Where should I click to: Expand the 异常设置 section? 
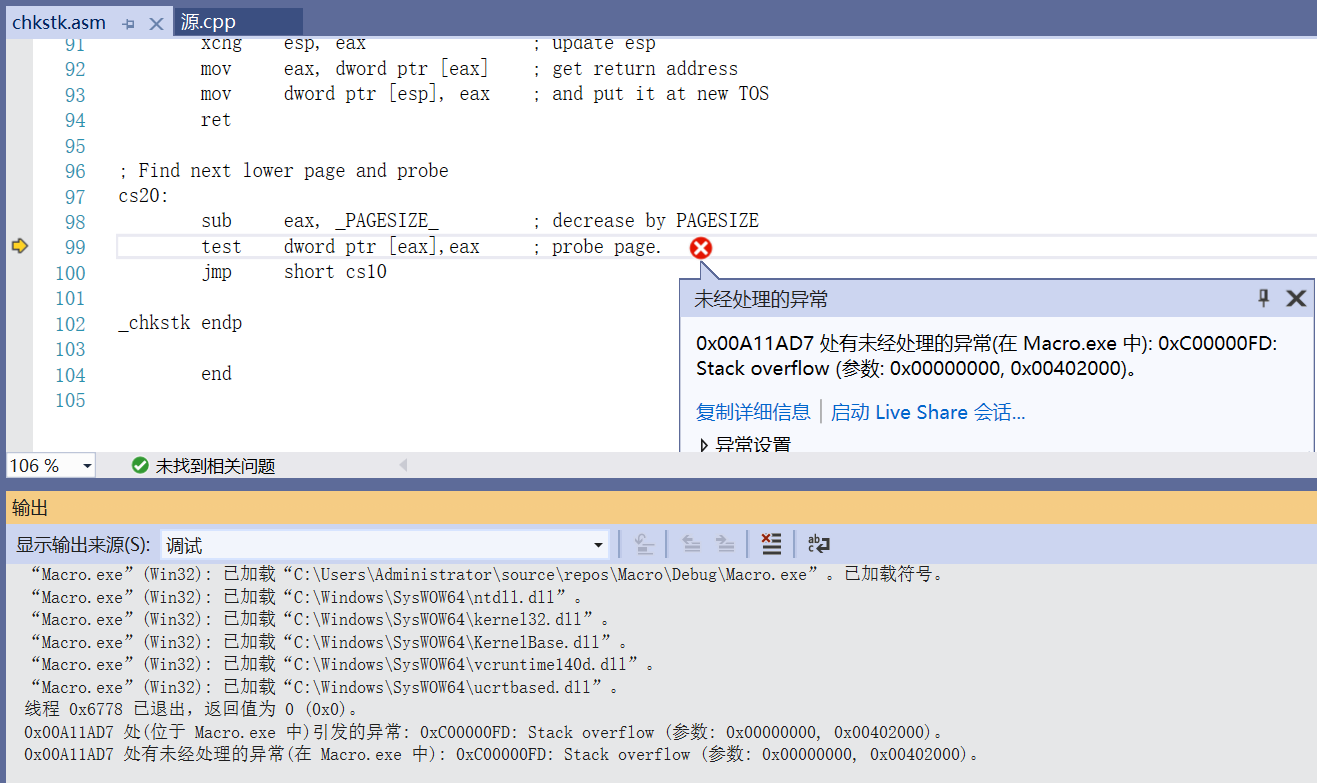tap(704, 445)
